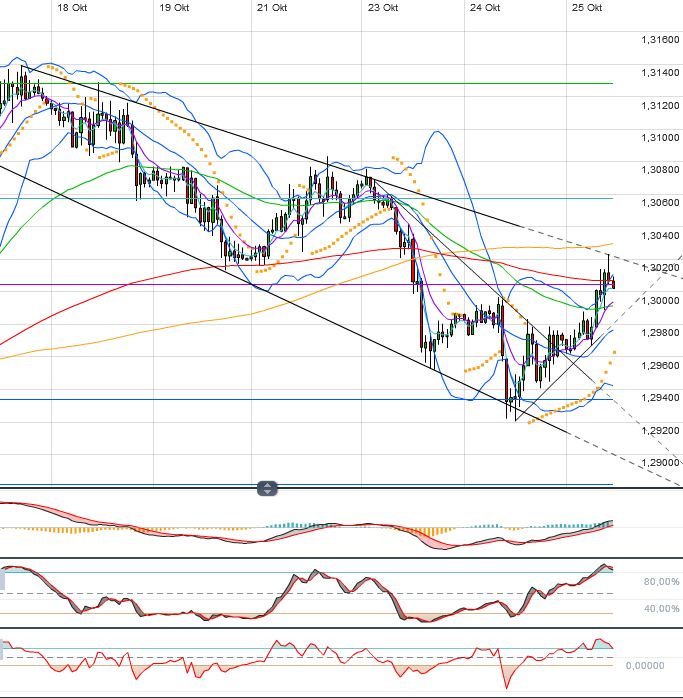Click the 19 Okt date label

(174, 8)
